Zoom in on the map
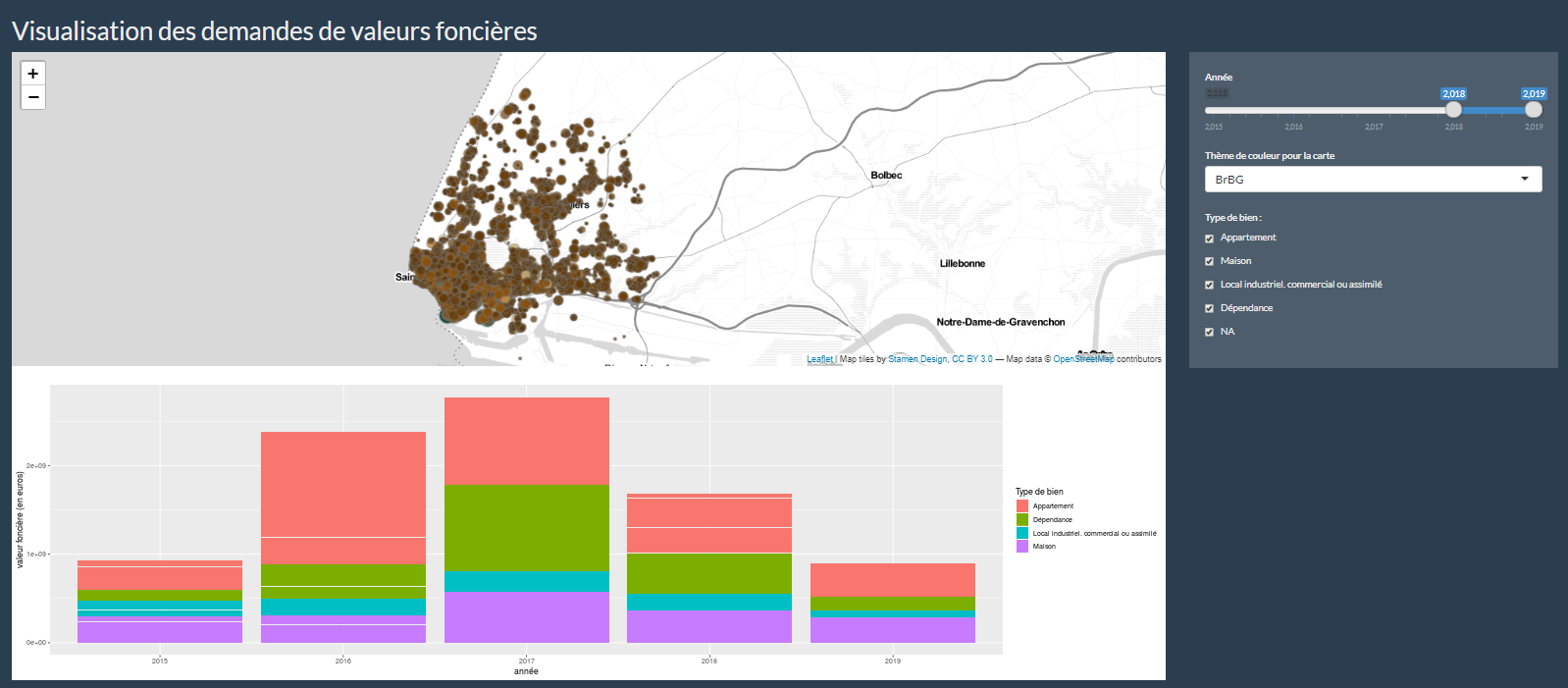This screenshot has width=1568, height=688. (x=33, y=74)
